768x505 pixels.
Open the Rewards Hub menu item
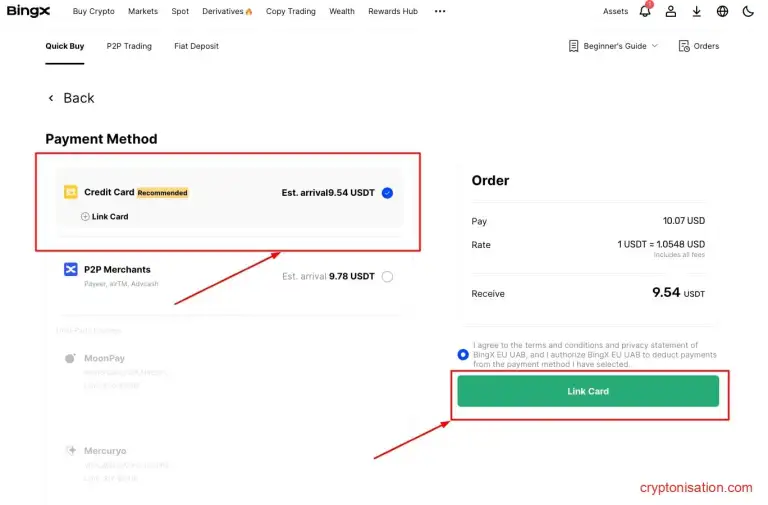coord(393,12)
